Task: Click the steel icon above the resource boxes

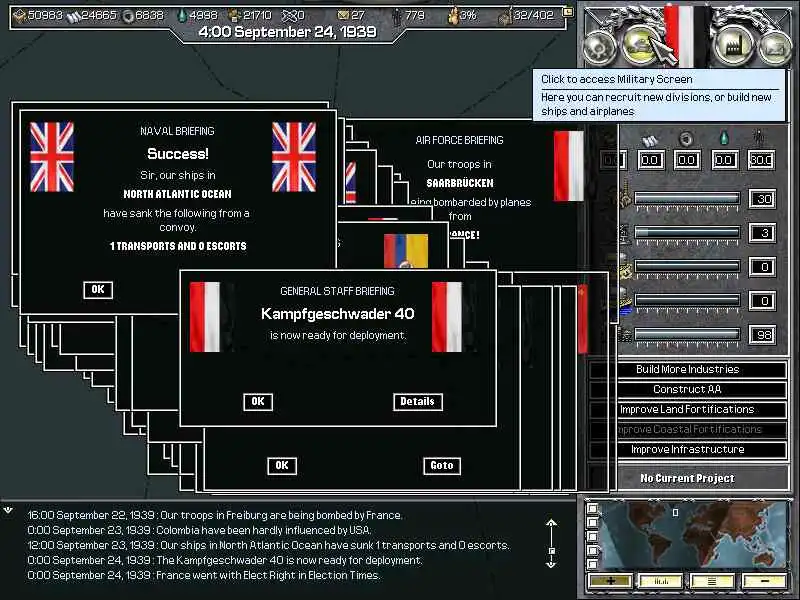Action: [x=649, y=140]
